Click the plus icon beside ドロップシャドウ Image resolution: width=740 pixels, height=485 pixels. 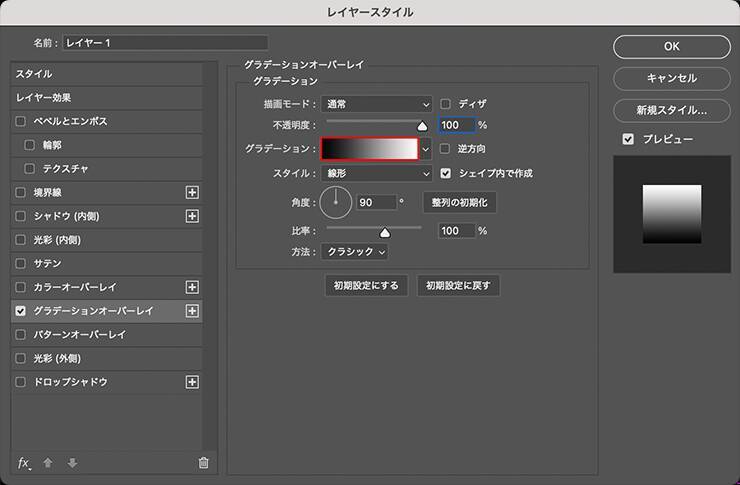[x=193, y=382]
